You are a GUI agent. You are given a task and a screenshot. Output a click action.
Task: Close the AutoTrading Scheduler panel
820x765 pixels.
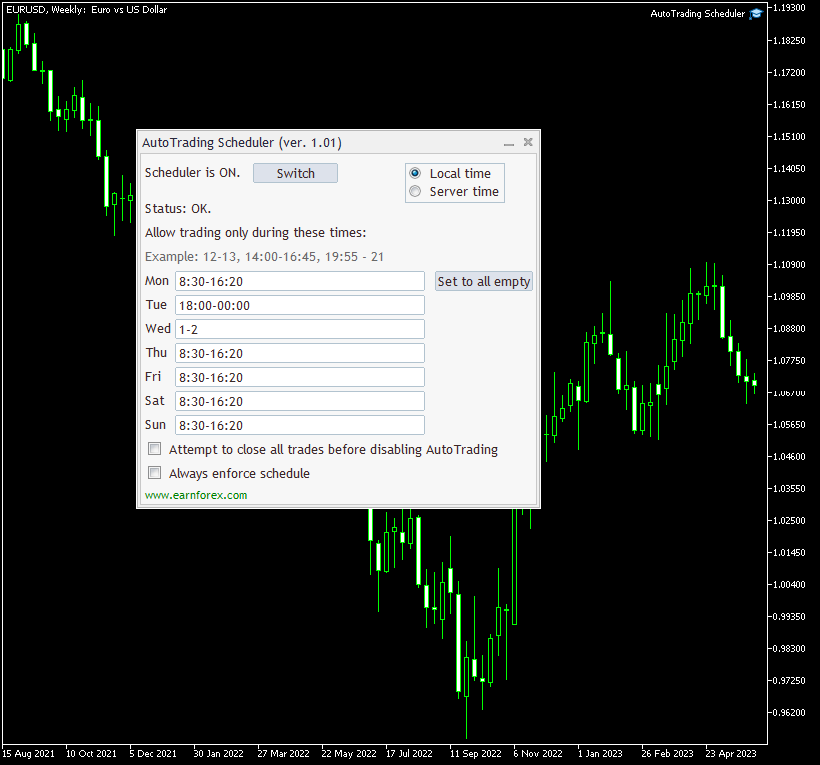(528, 143)
